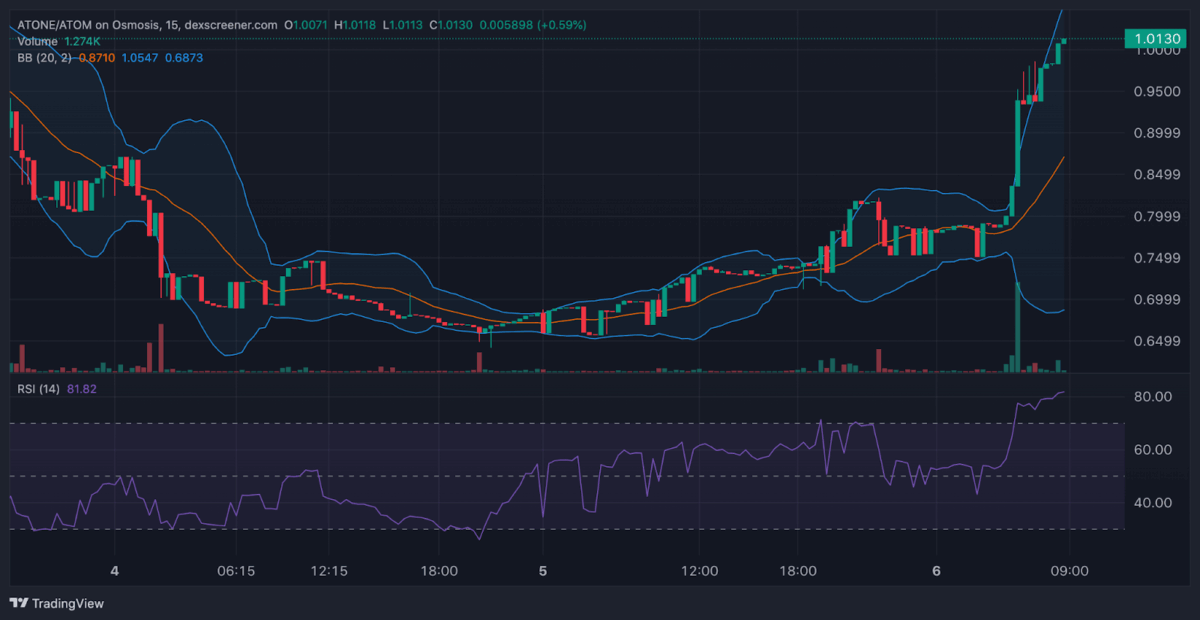Select the RSI (14) indicator label
Image resolution: width=1200 pixels, height=620 pixels.
[x=37, y=388]
